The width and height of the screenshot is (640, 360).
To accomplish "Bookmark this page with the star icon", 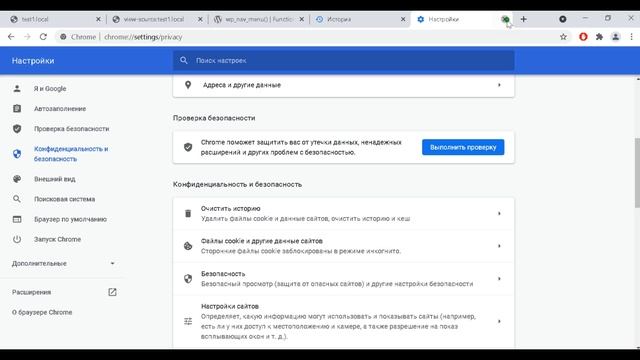I will coord(563,37).
